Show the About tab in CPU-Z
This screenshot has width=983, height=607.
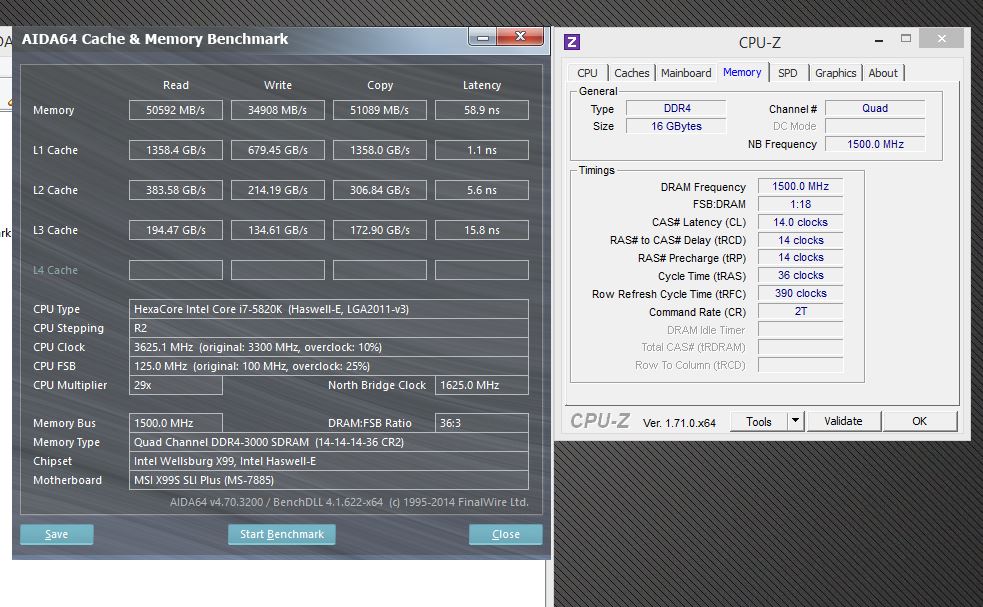coord(883,73)
